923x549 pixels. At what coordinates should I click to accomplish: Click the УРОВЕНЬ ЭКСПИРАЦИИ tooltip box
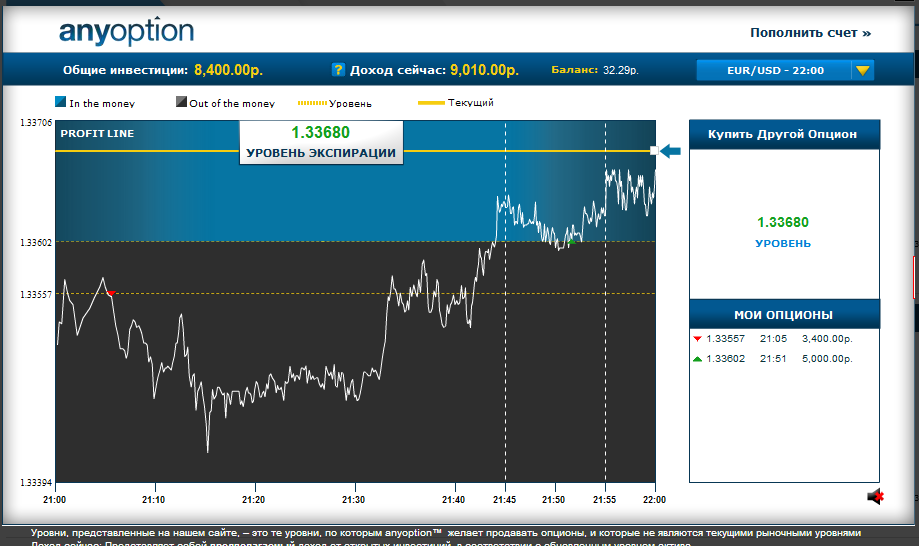[321, 142]
